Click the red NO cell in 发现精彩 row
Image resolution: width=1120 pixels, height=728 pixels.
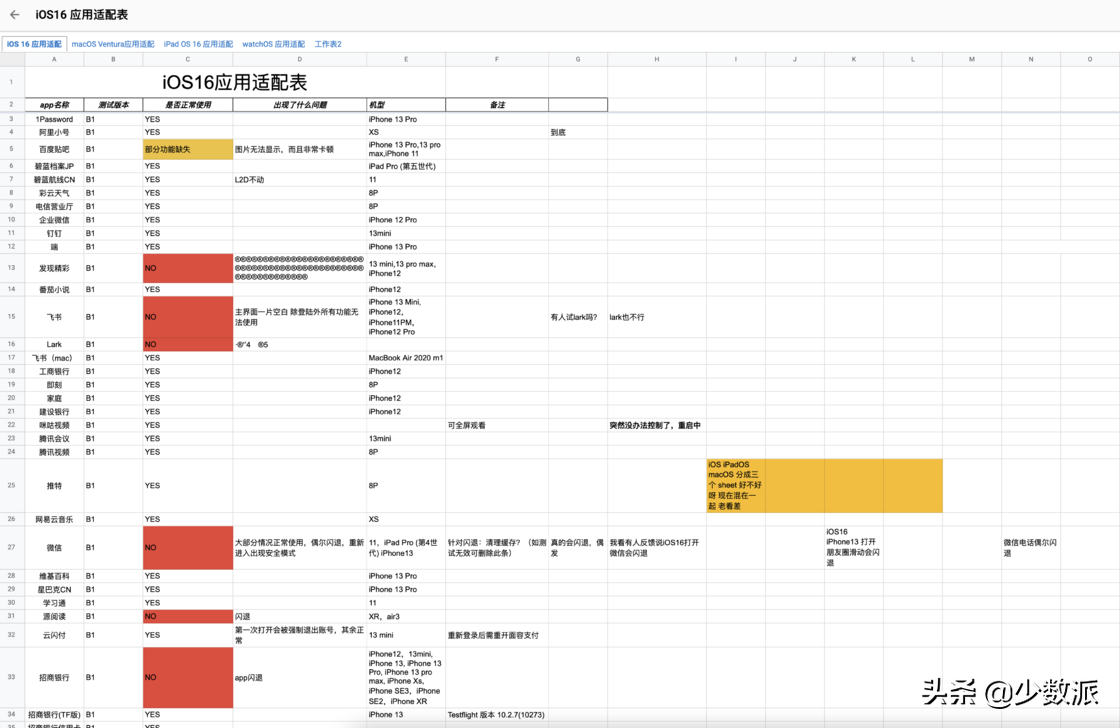click(188, 268)
